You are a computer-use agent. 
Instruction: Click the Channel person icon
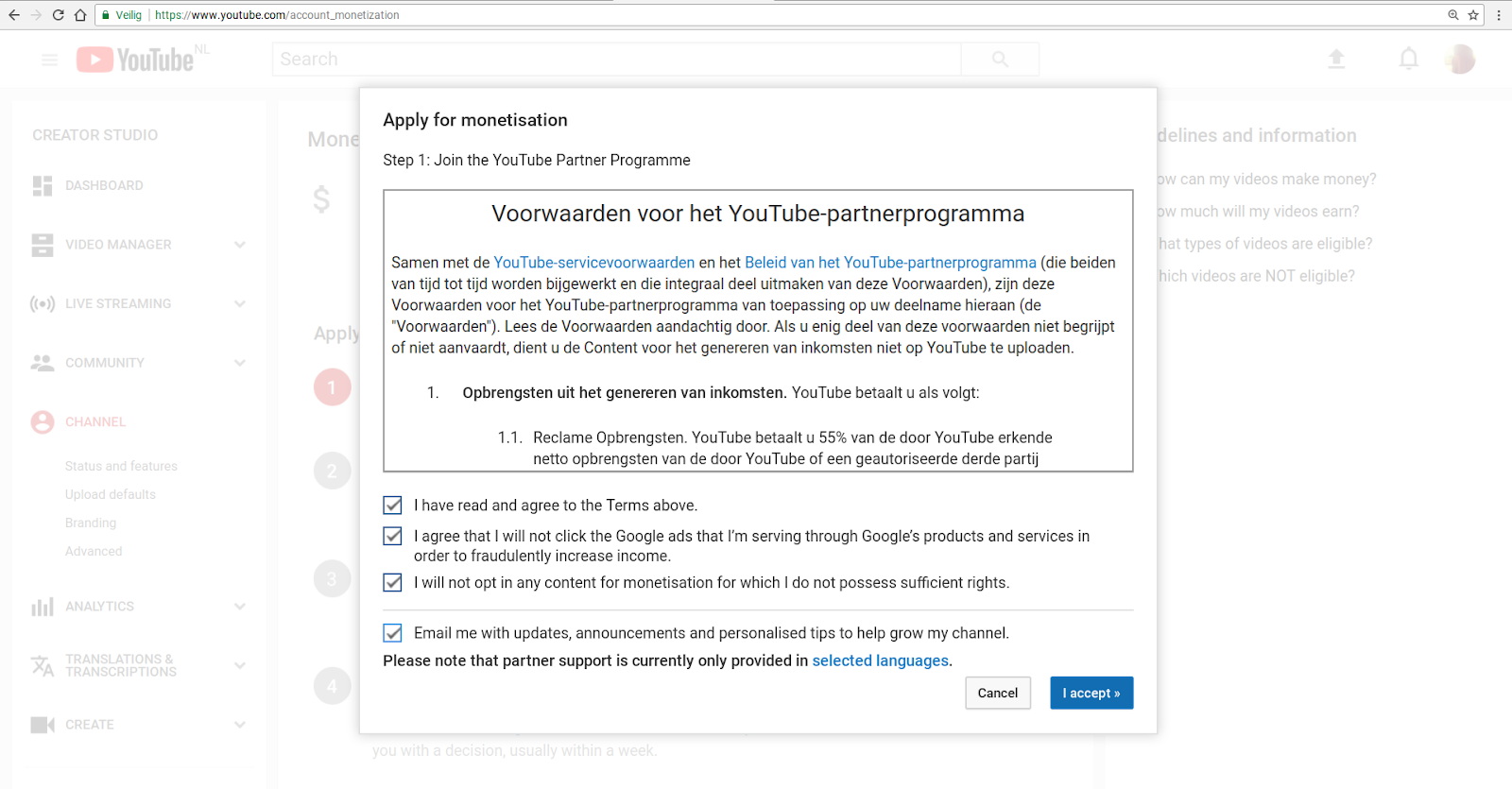point(43,422)
